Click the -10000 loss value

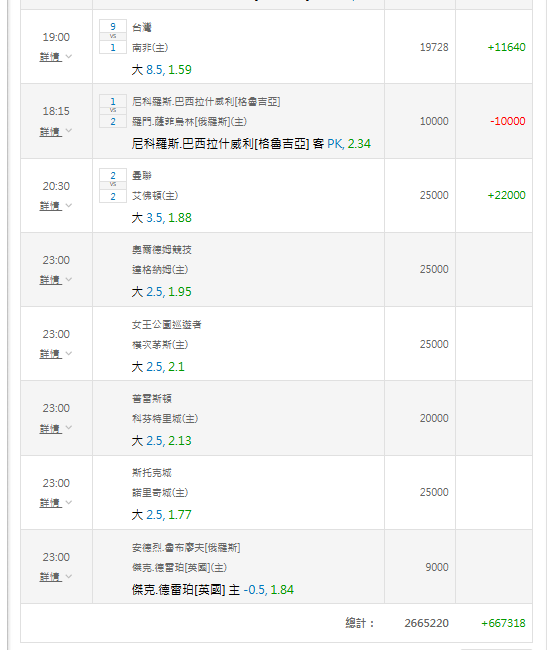point(507,121)
